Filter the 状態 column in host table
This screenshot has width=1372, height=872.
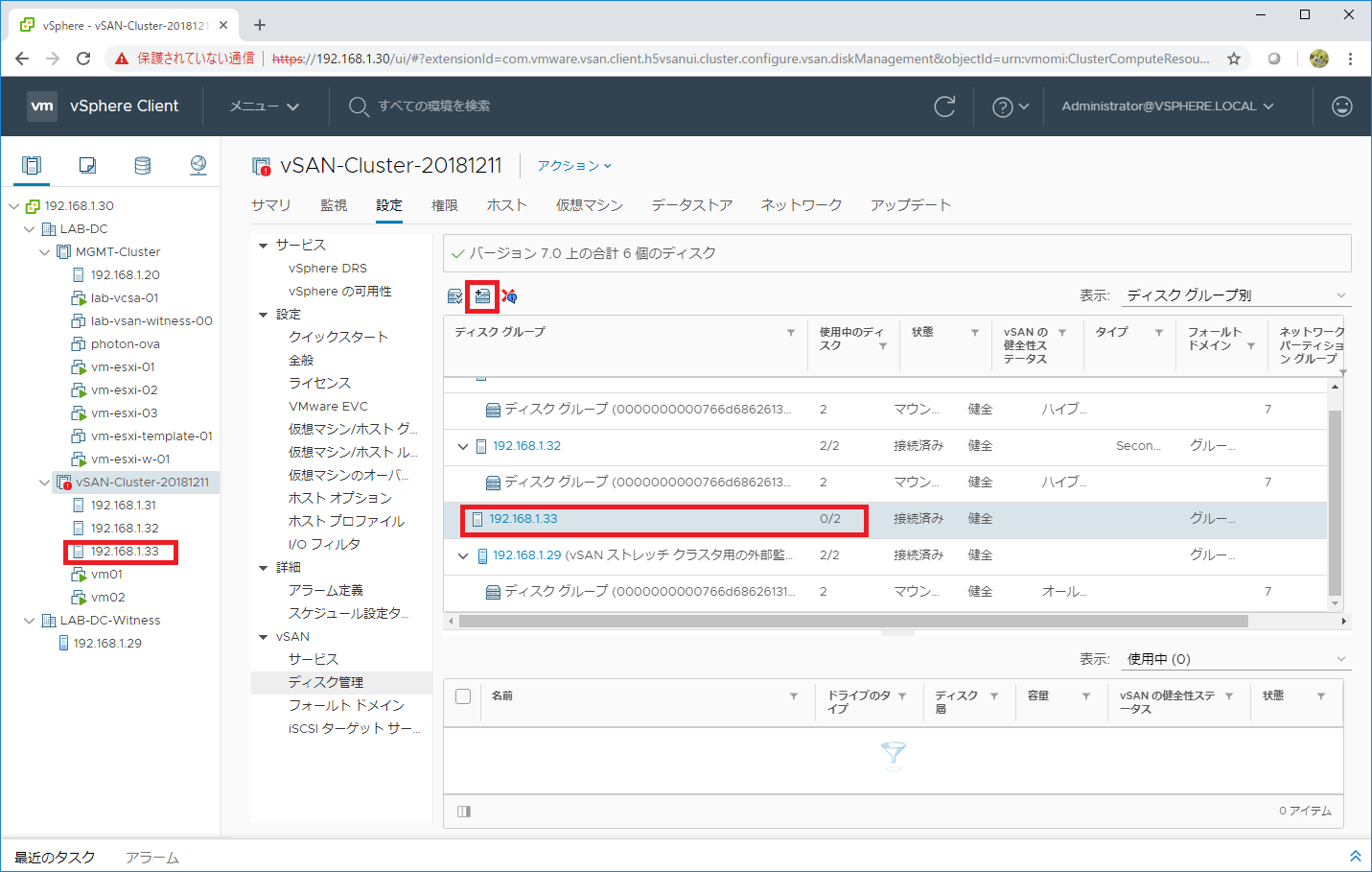(975, 333)
